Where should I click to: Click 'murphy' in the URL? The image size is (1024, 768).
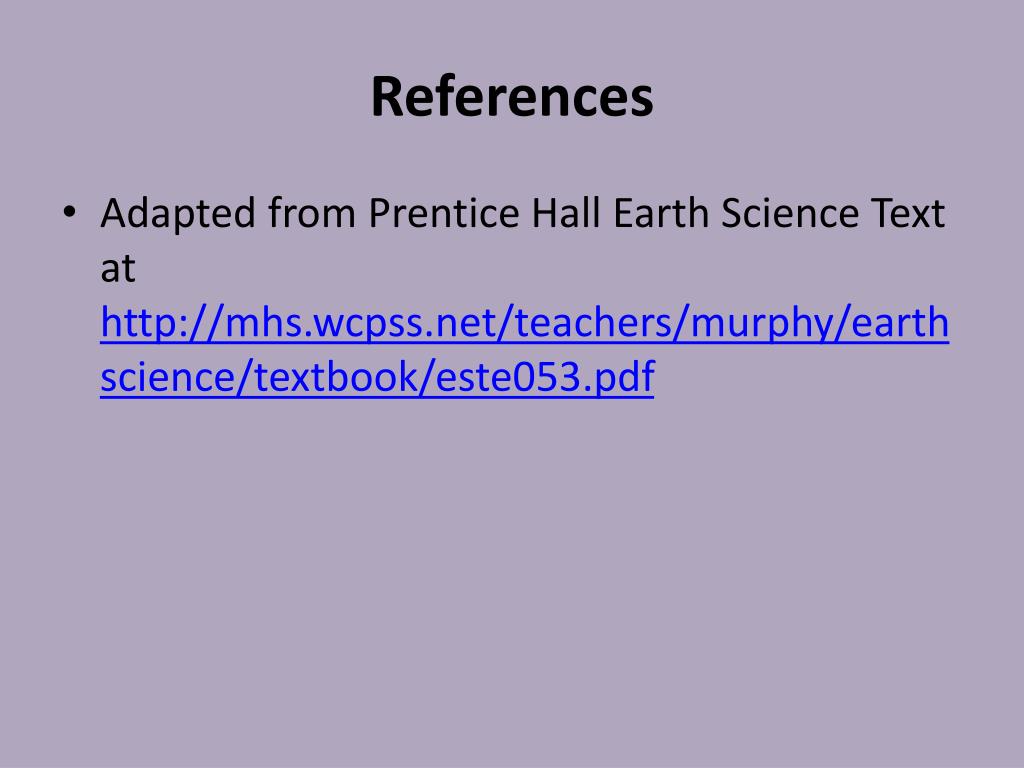pyautogui.click(x=761, y=324)
